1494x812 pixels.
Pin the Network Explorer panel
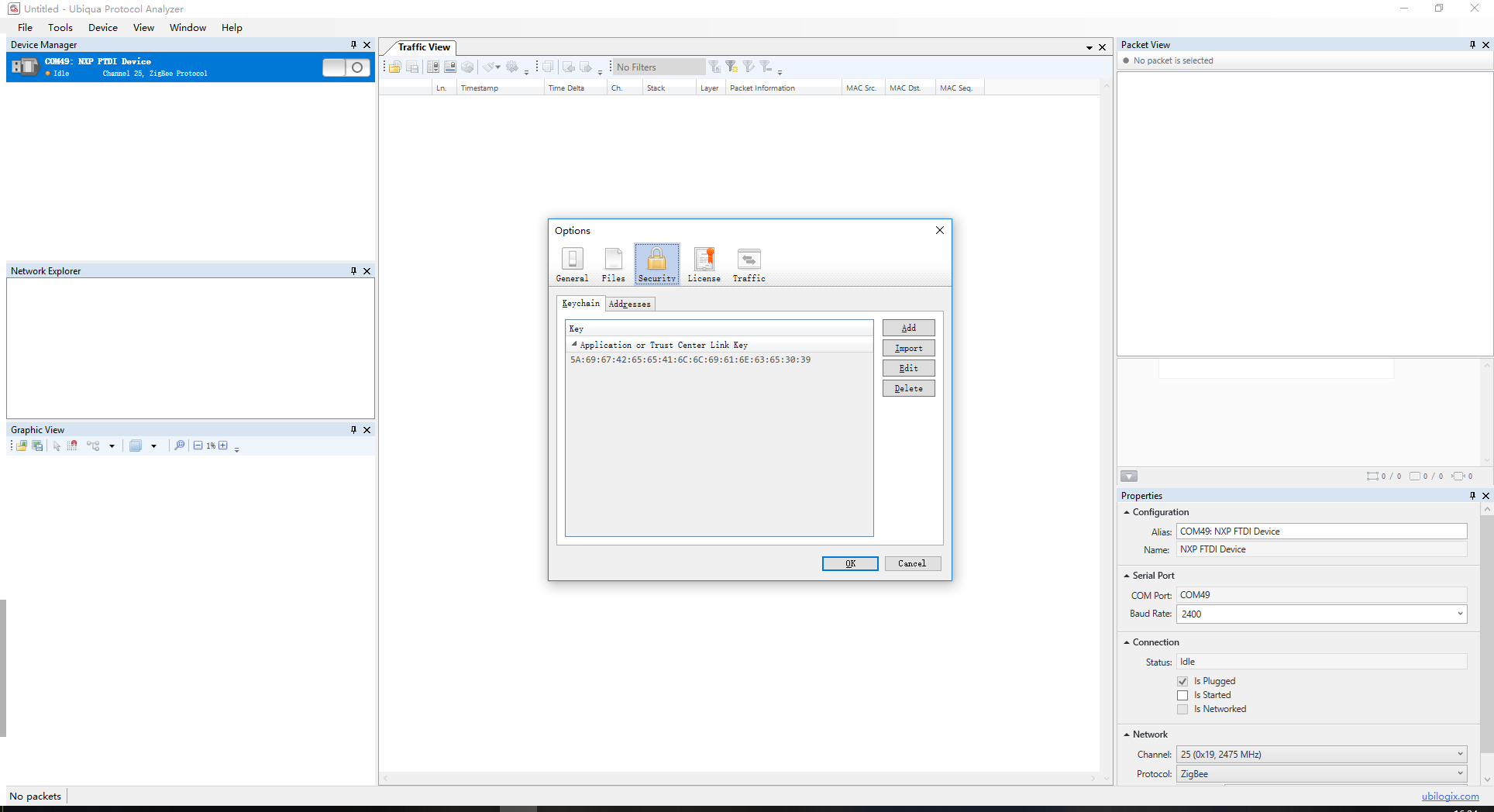click(353, 271)
